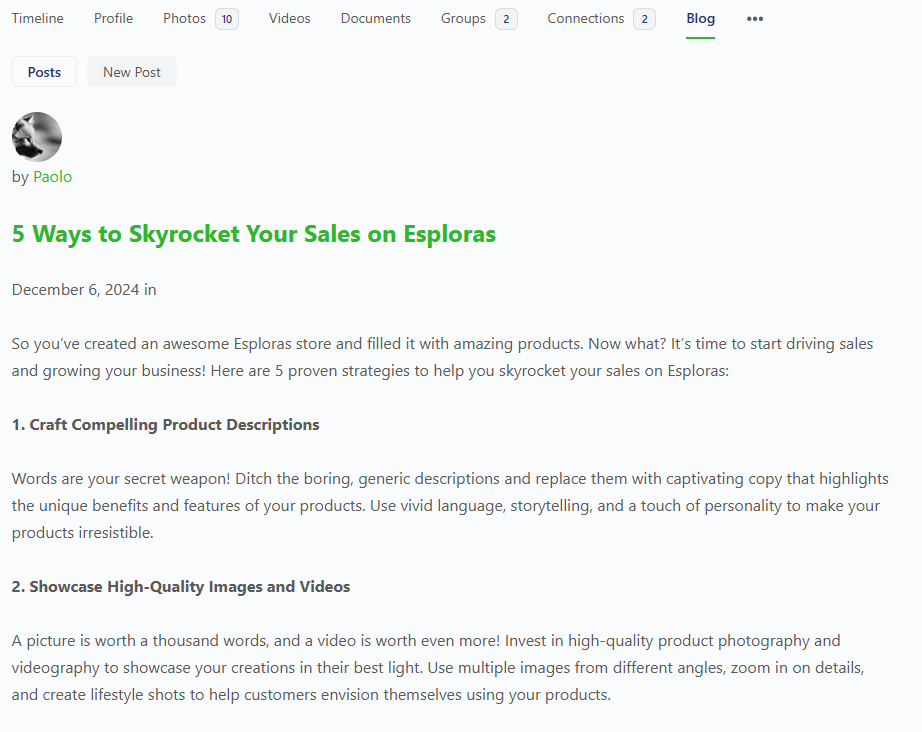922x732 pixels.
Task: Click the Connections count badge 2
Action: coord(644,19)
